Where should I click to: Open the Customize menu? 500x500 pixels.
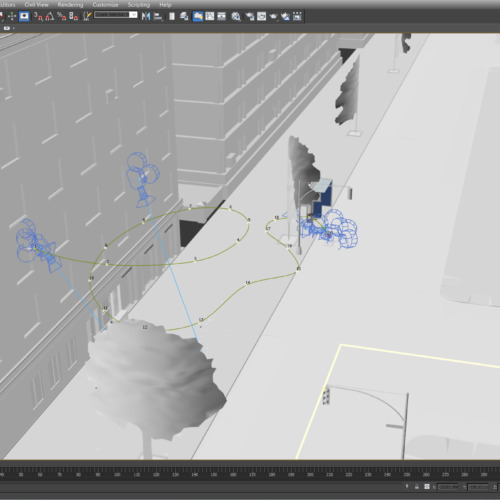coord(105,5)
